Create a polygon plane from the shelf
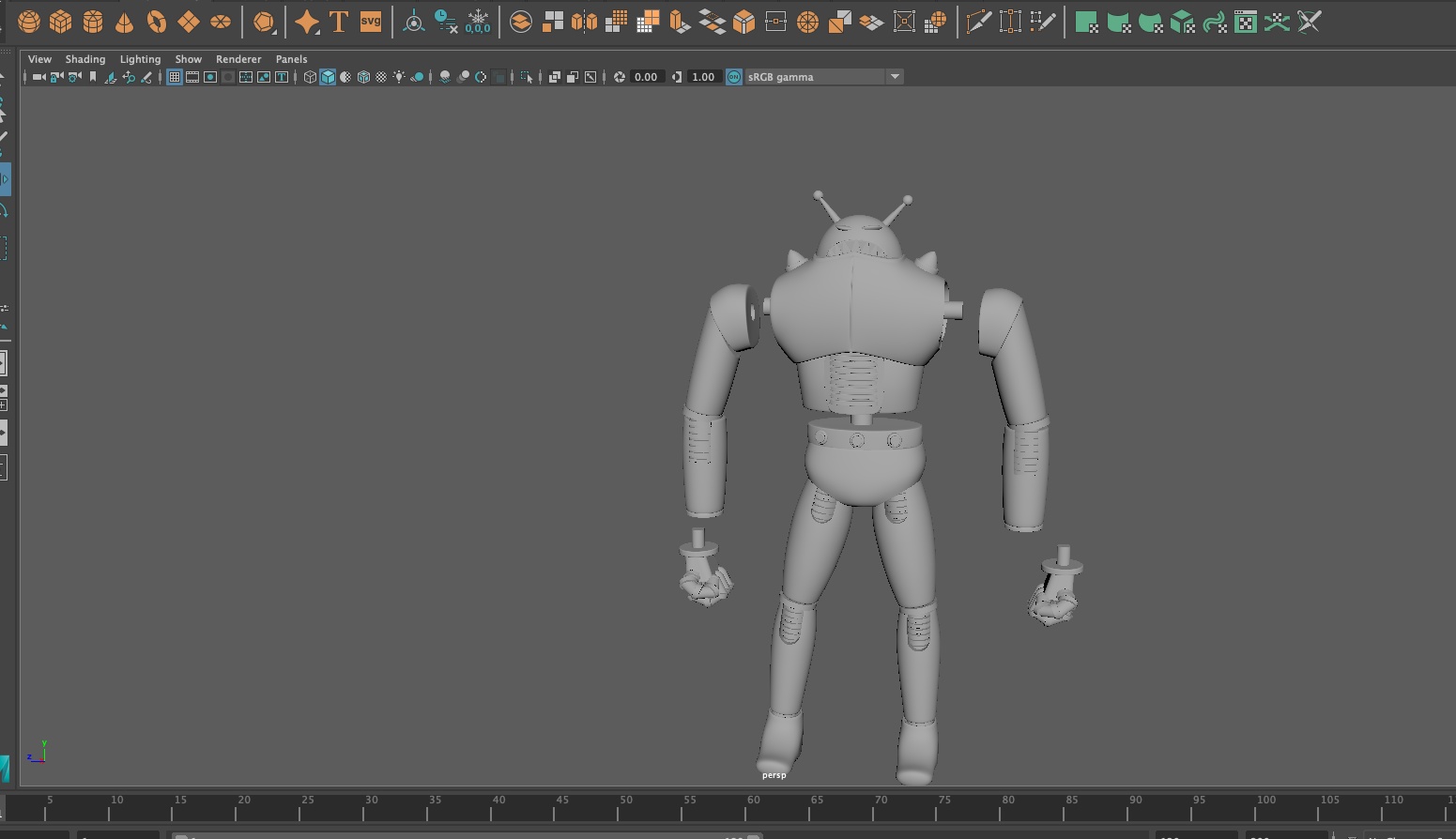Screen dimensions: 1456x839 click(189, 22)
